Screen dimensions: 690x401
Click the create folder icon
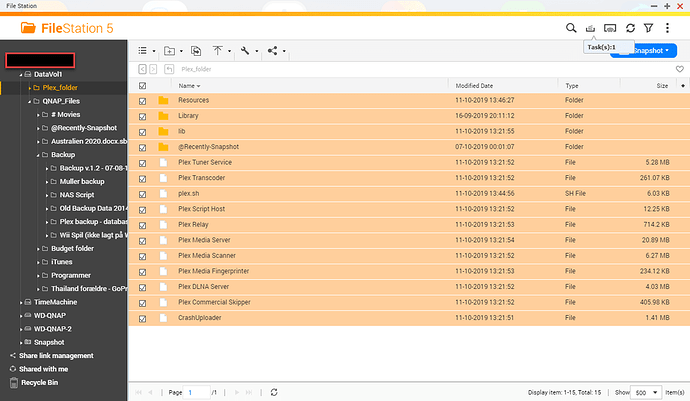pyautogui.click(x=169, y=51)
